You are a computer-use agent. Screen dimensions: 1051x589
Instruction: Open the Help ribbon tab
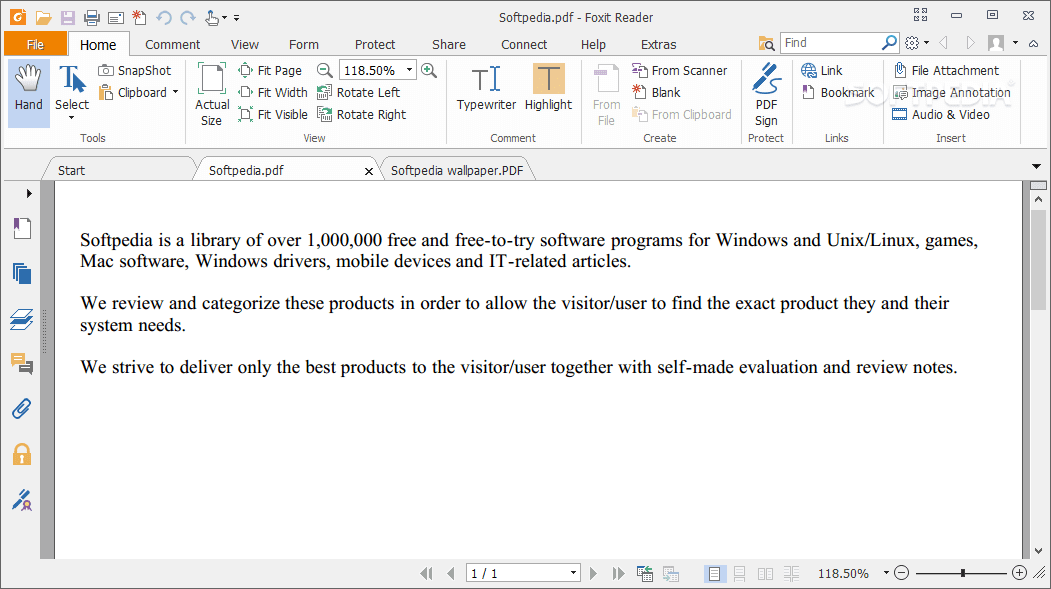pos(593,44)
